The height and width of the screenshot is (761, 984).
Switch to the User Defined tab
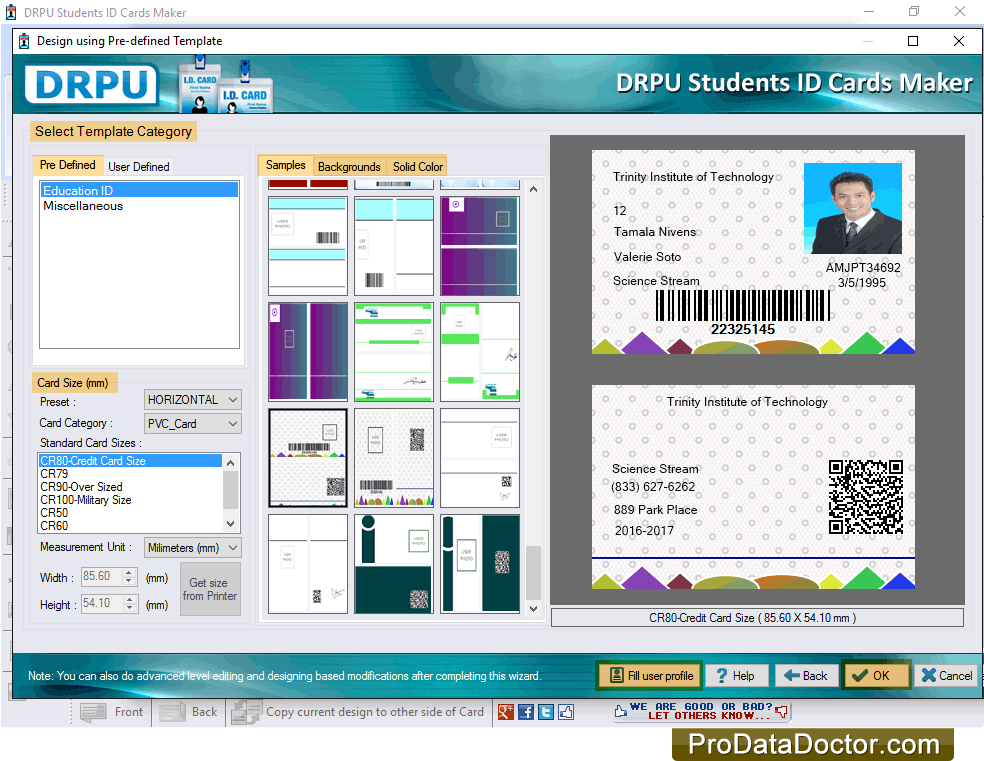coord(139,166)
